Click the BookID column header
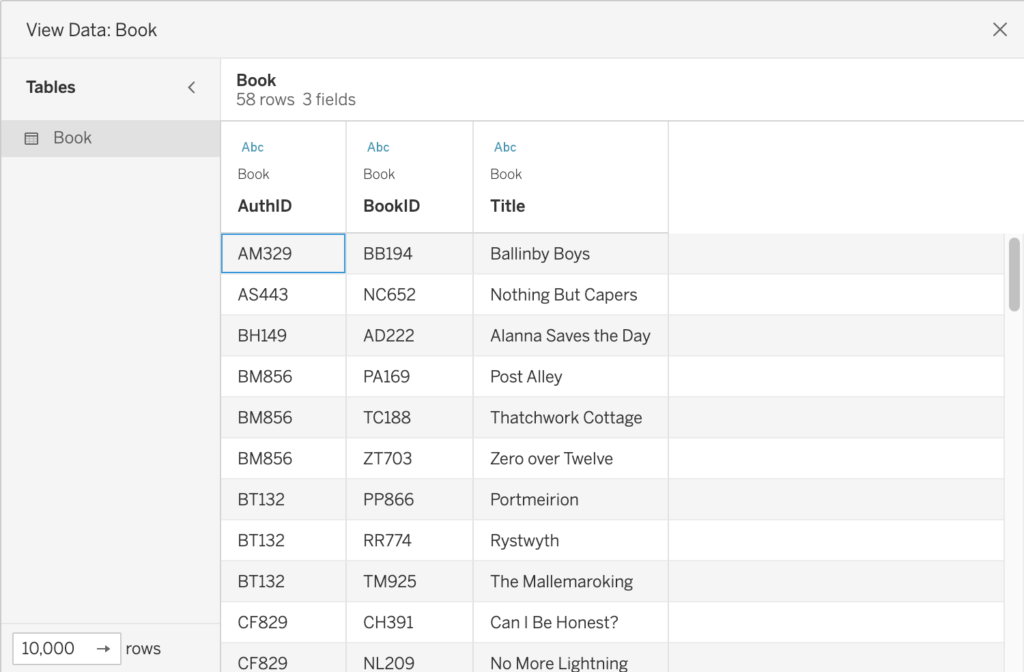1024x672 pixels. [391, 206]
